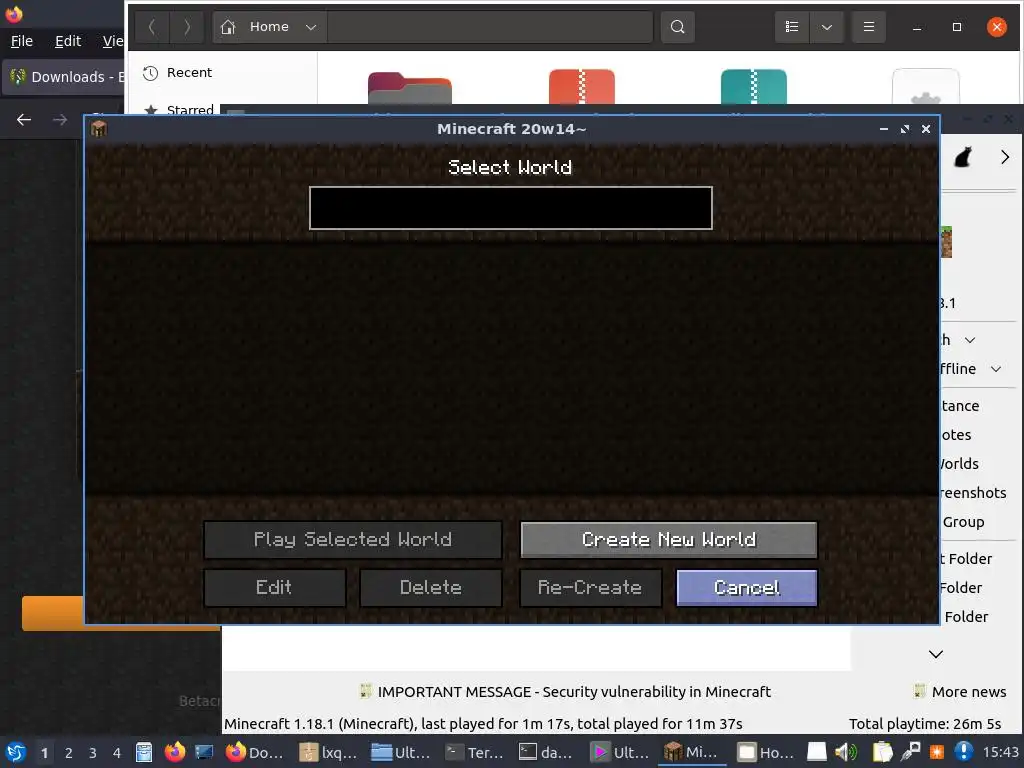The image size is (1024, 768).
Task: Open the dropdown chevron above the ffline row
Action: pyautogui.click(x=970, y=340)
